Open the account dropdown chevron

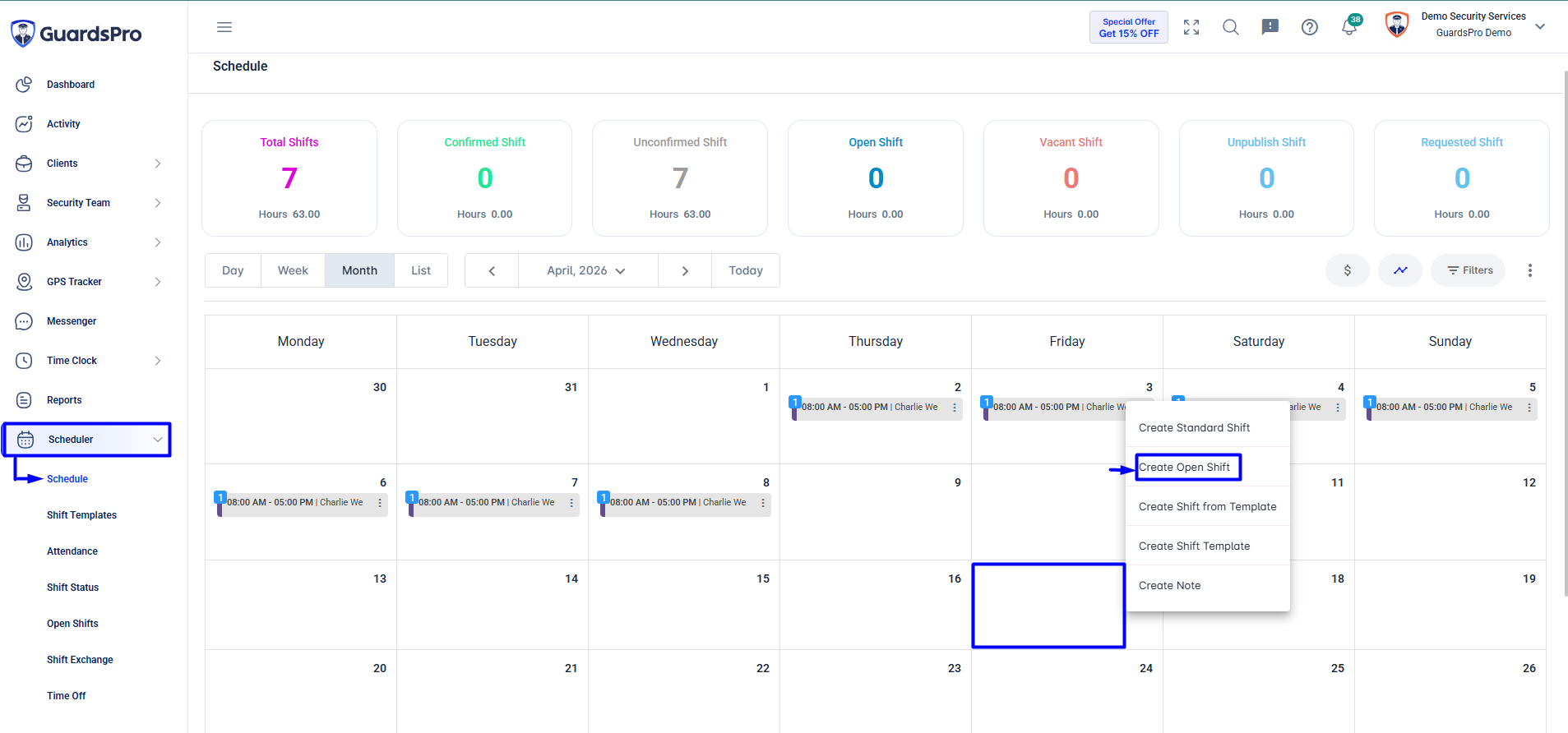[1540, 26]
